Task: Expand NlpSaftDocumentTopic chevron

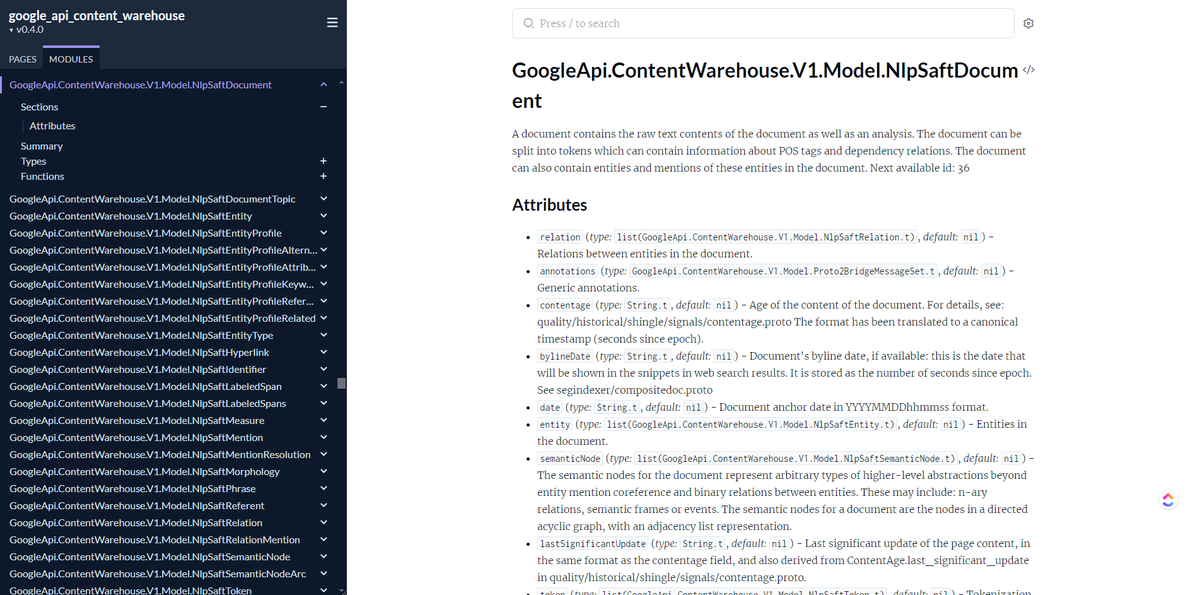Action: click(323, 199)
